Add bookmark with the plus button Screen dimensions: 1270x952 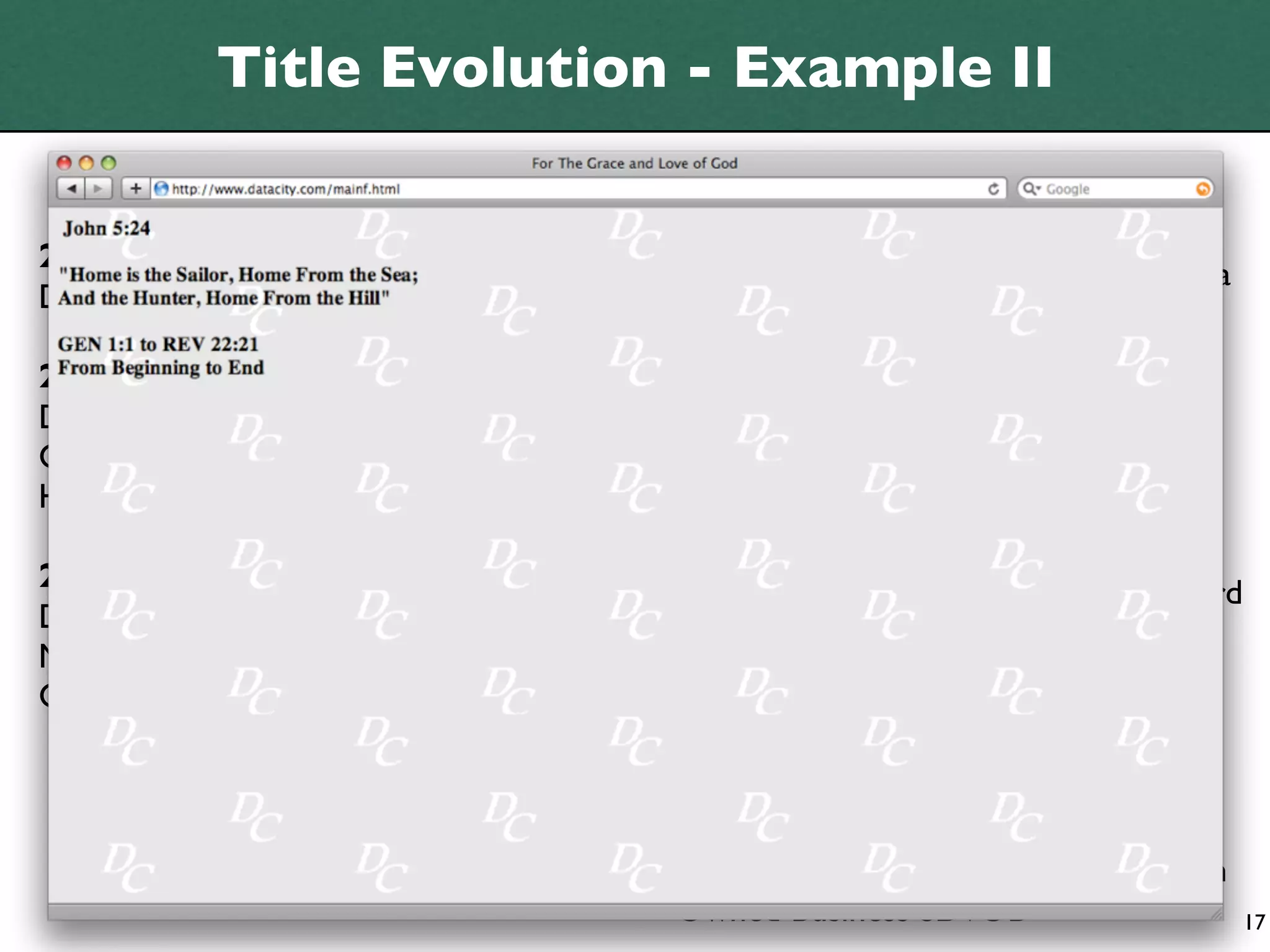click(136, 188)
